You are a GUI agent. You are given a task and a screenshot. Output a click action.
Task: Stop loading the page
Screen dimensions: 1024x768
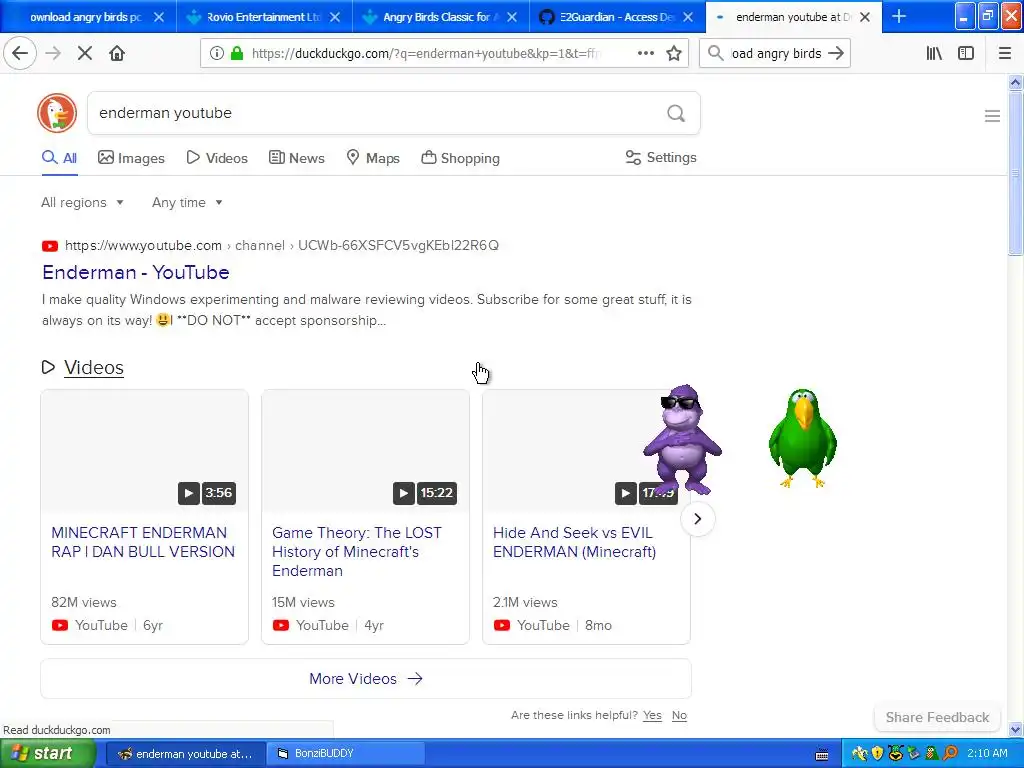(85, 54)
